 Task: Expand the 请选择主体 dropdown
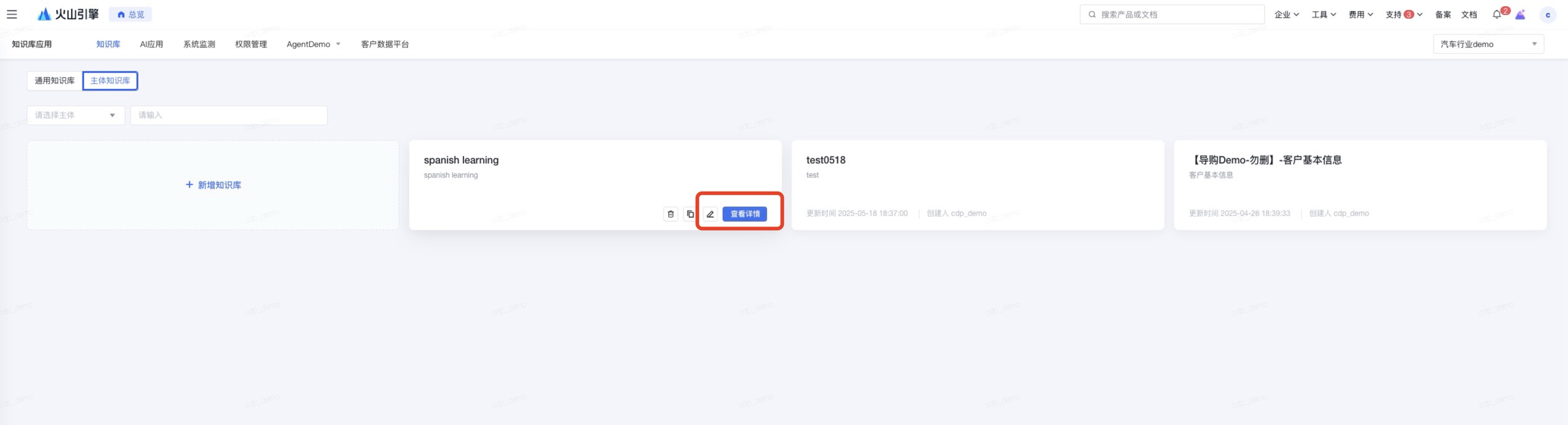(76, 115)
